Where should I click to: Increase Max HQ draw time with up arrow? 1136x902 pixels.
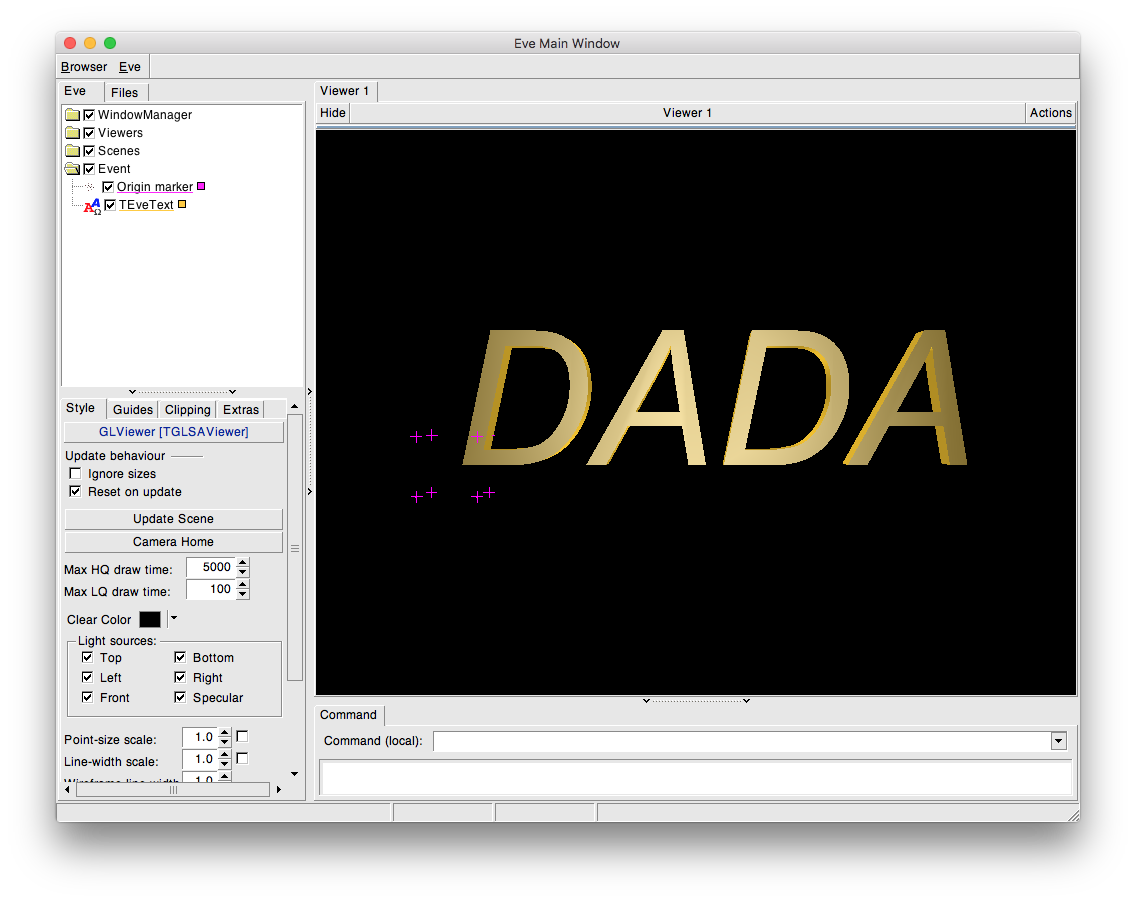click(x=243, y=563)
